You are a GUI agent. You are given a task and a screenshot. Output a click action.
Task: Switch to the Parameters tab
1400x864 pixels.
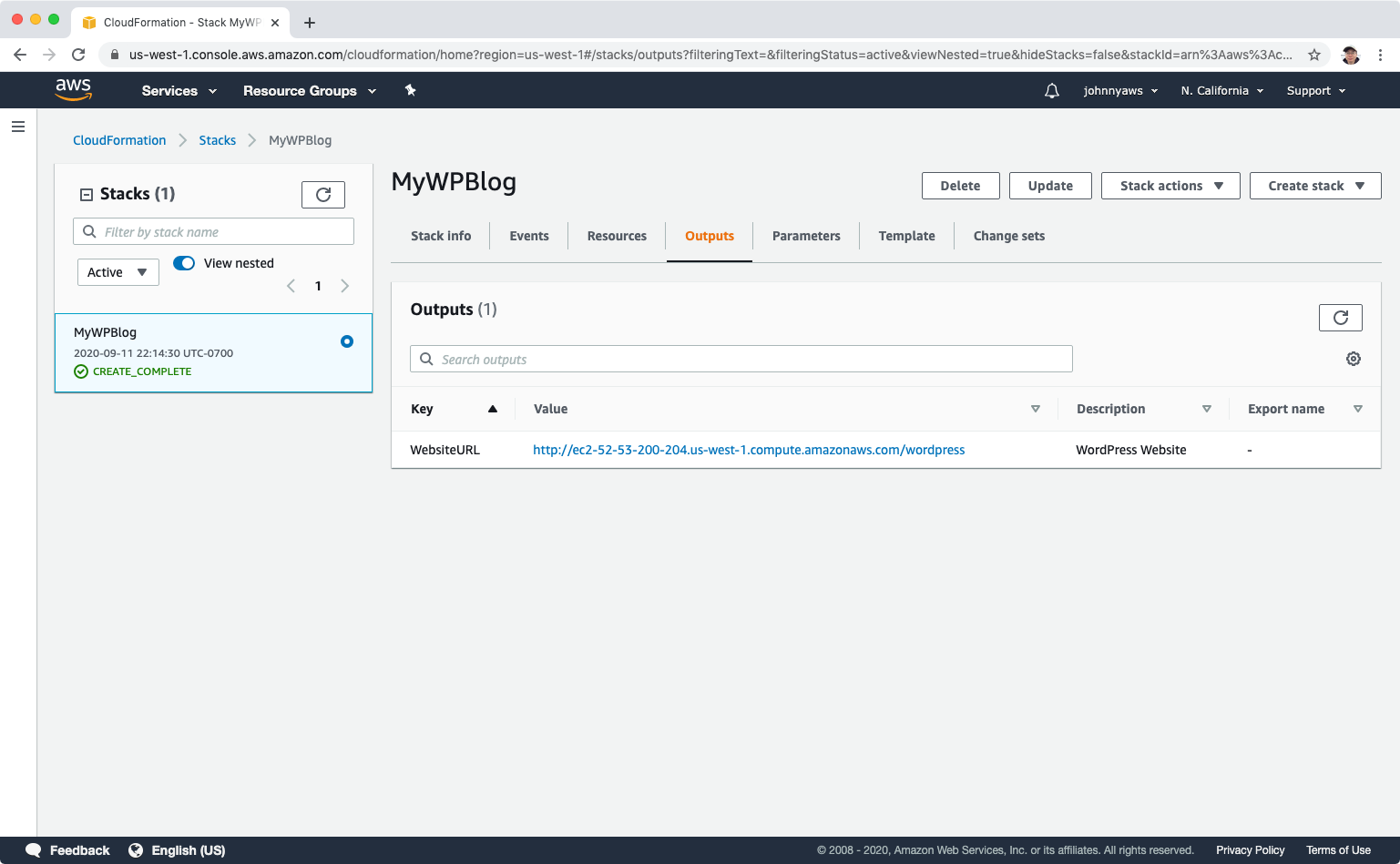coord(806,236)
